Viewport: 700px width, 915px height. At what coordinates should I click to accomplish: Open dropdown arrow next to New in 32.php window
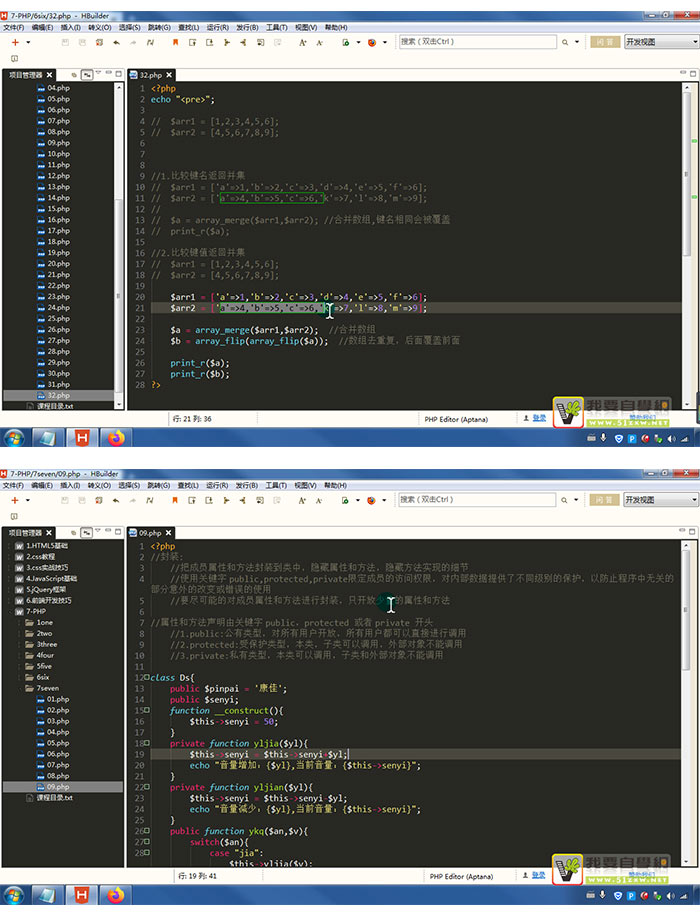point(28,42)
